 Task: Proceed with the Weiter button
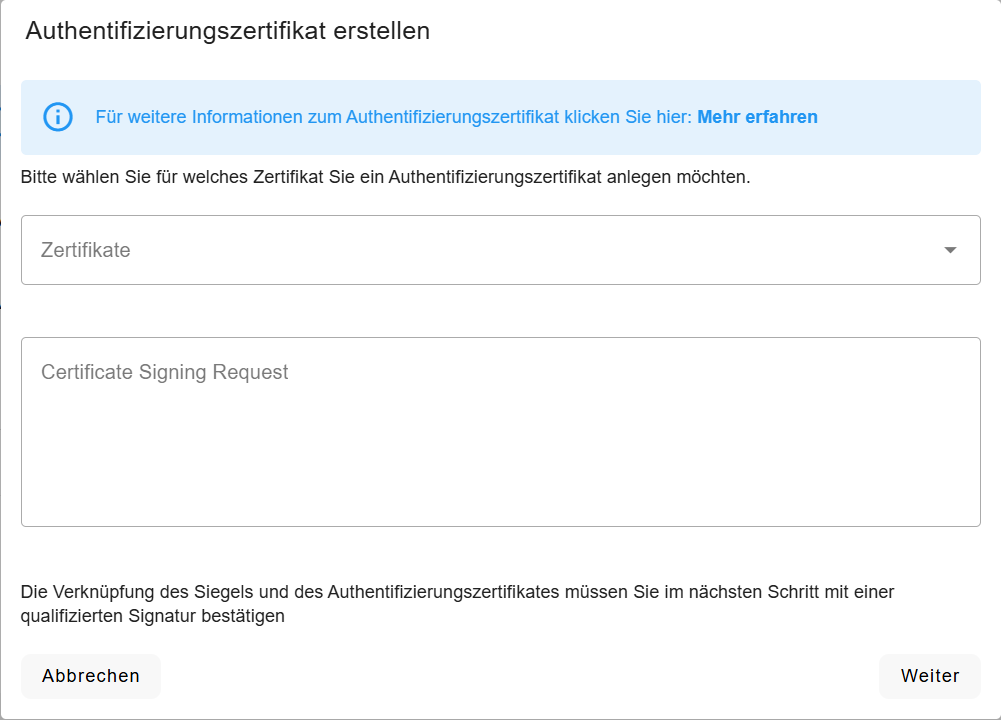[929, 676]
